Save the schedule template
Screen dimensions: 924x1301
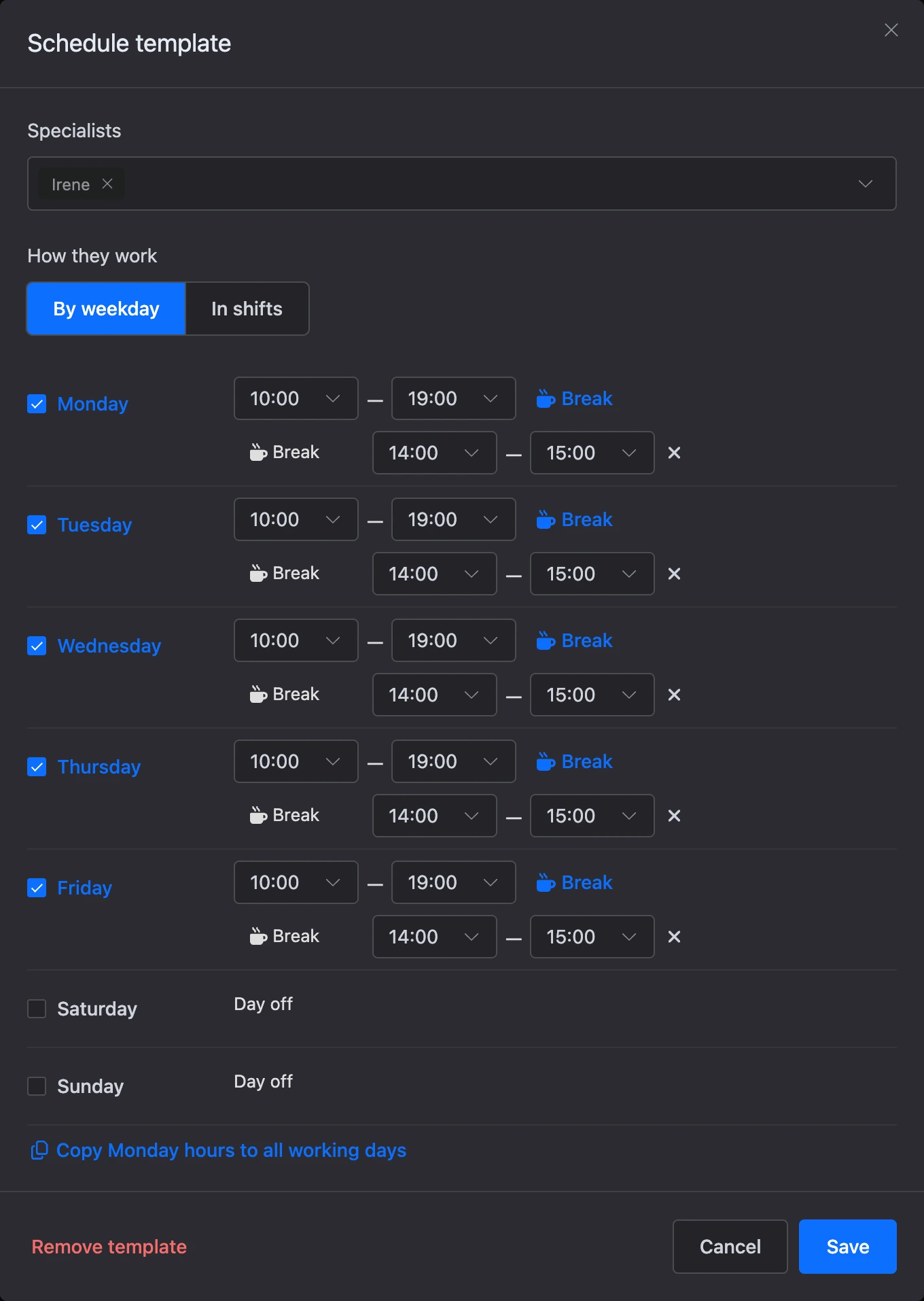(848, 1247)
